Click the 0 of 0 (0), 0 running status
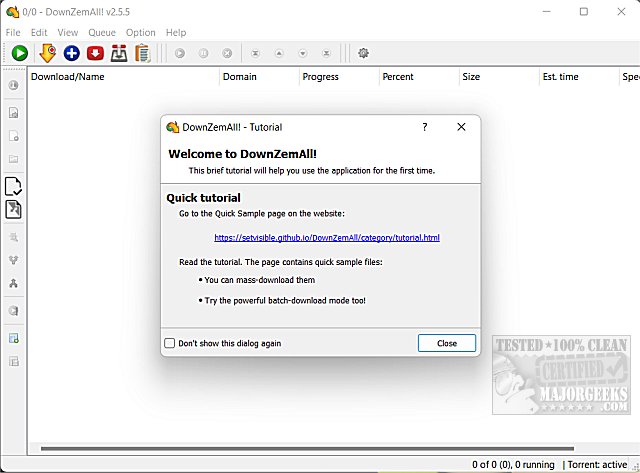 (513, 465)
